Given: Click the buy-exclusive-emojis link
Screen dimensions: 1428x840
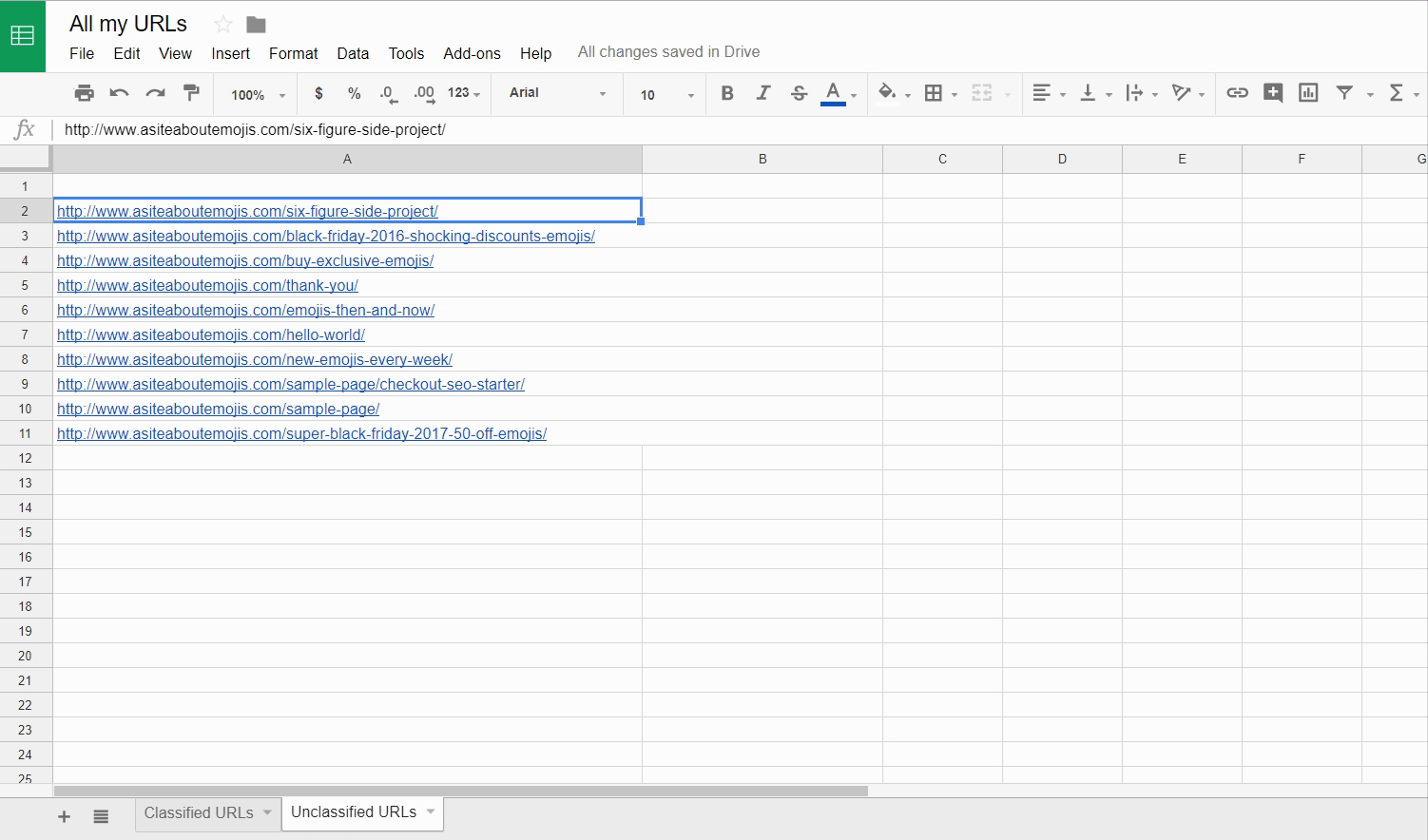Looking at the screenshot, I should 245,260.
